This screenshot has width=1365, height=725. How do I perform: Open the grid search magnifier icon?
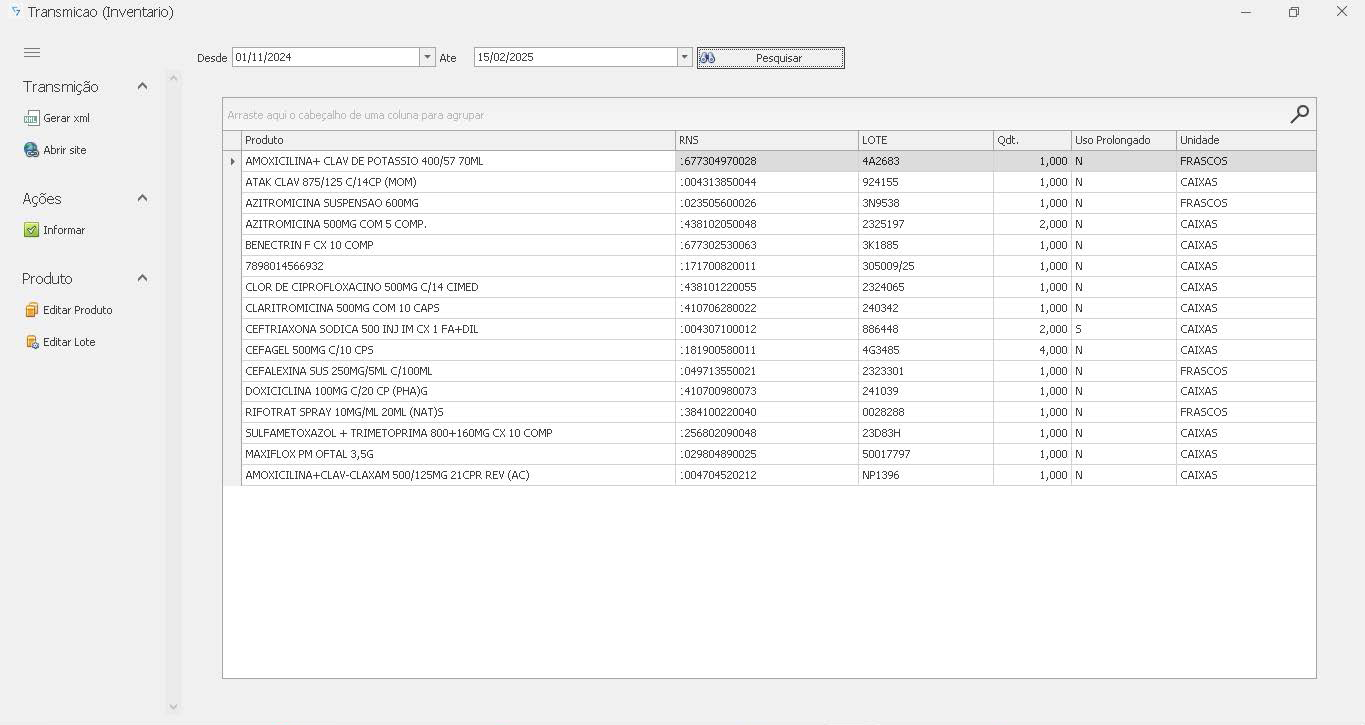click(1299, 114)
